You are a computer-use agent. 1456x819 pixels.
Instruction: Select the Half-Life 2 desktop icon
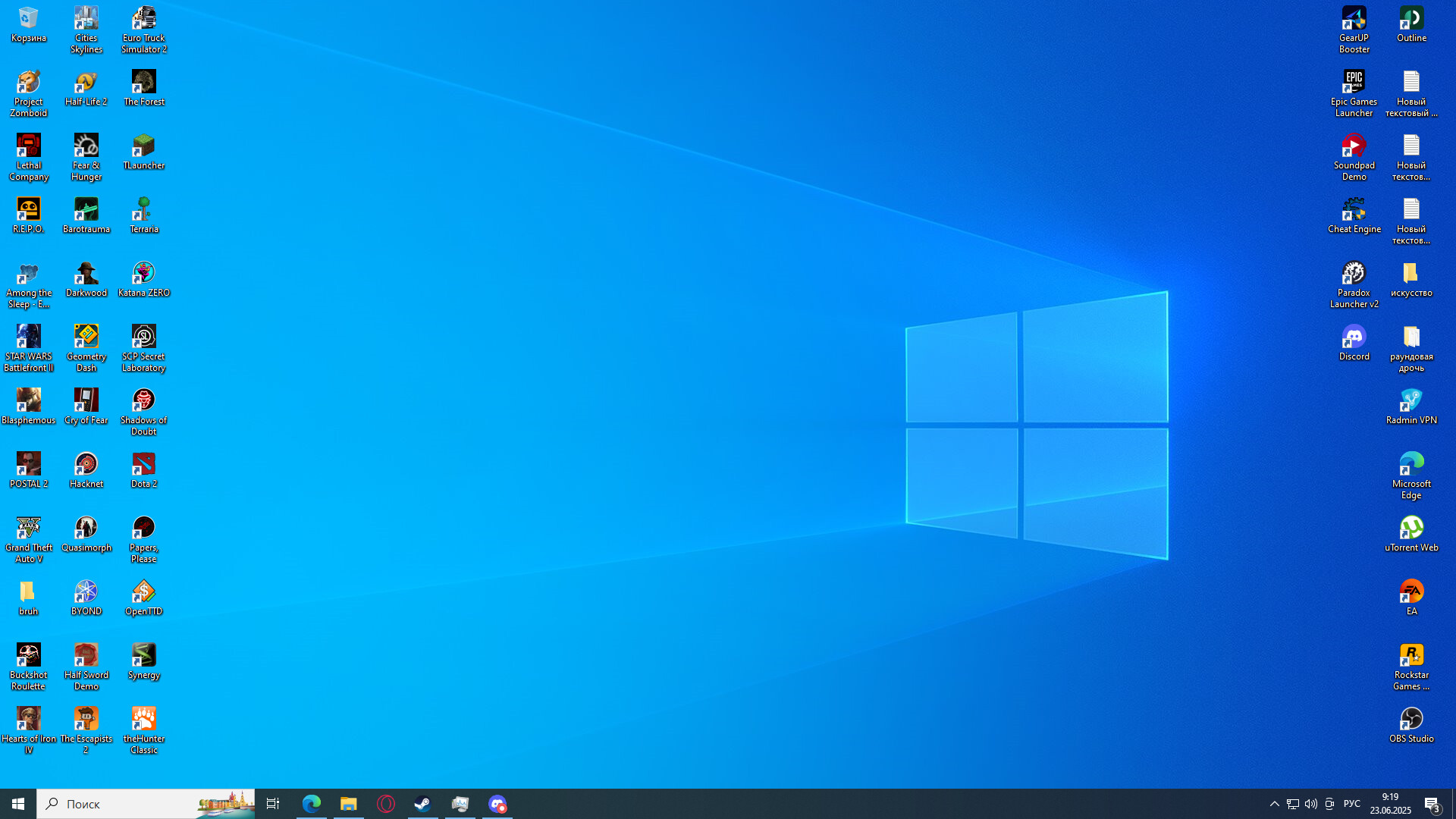coord(86,89)
